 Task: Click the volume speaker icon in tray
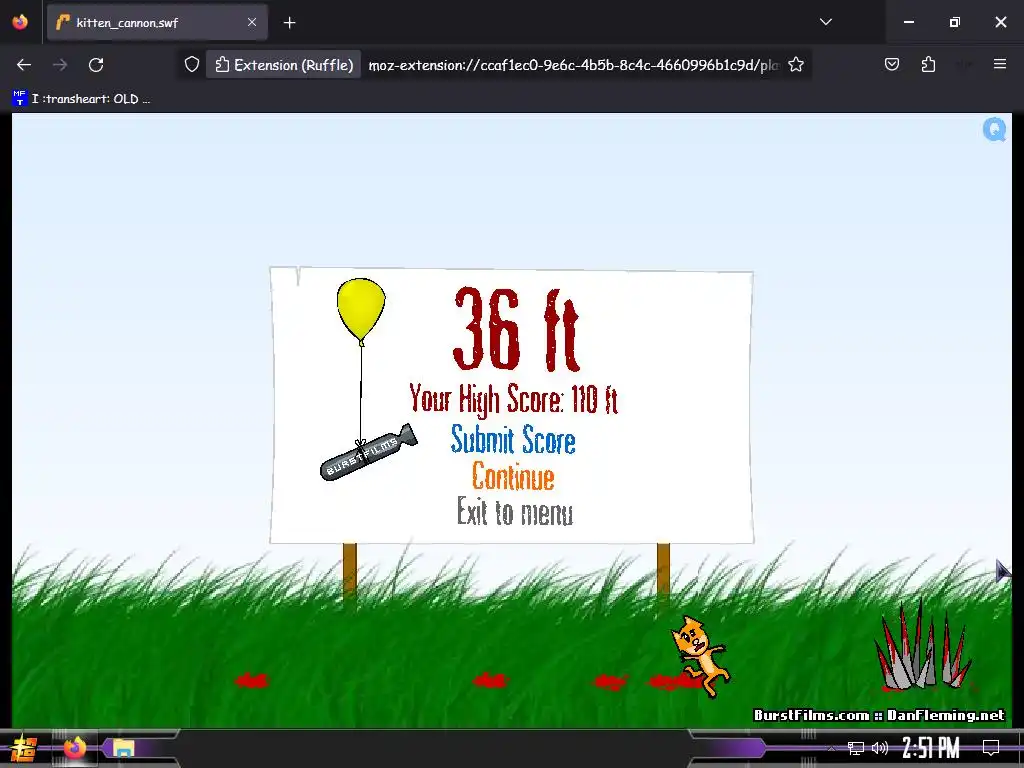click(880, 748)
